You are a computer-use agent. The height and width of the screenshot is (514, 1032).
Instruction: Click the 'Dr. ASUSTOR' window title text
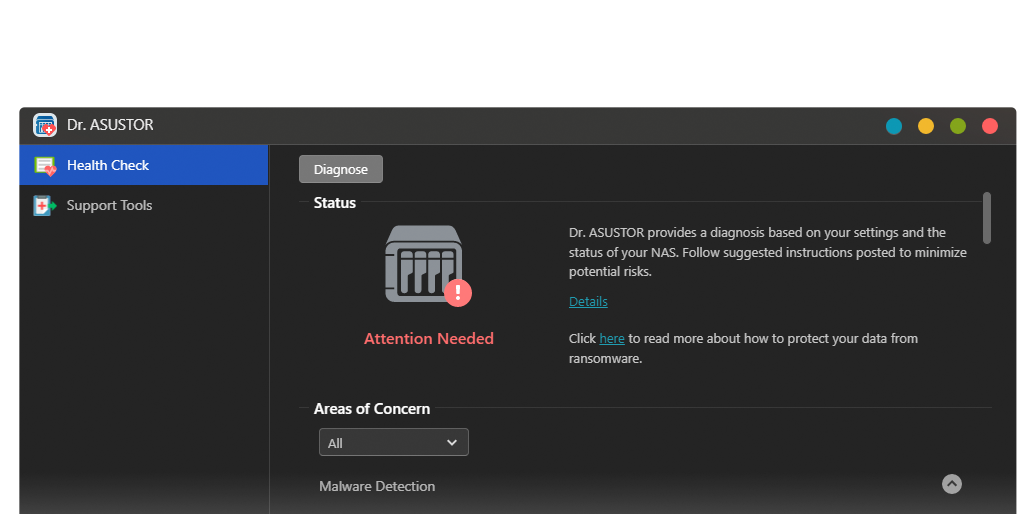coord(110,126)
